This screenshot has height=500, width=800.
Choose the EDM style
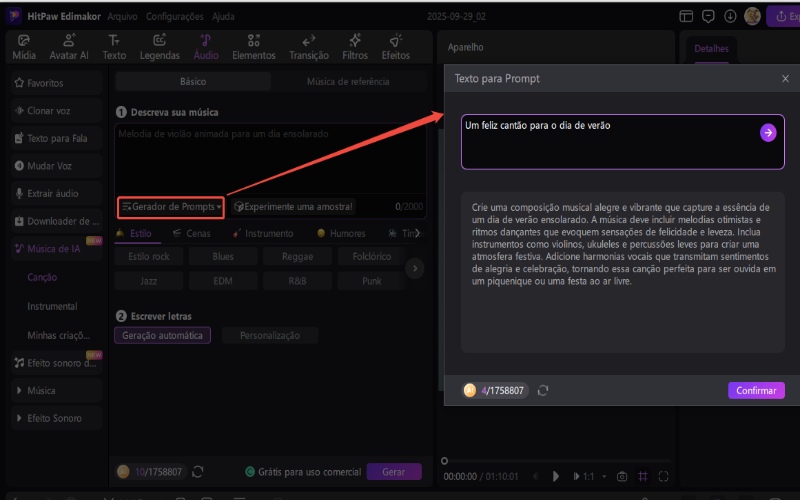pos(223,281)
